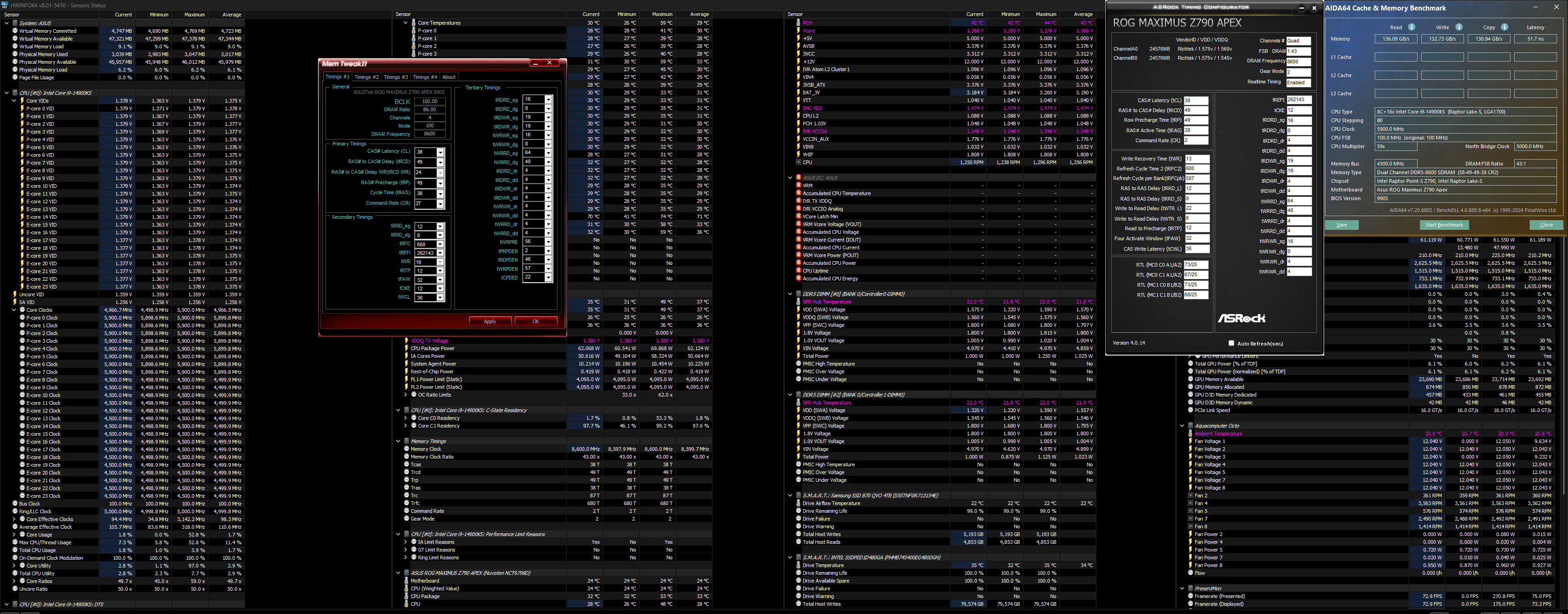Image resolution: width=1568 pixels, height=614 pixels.
Task: Switch to the Timings #2 tab
Action: coord(366,77)
